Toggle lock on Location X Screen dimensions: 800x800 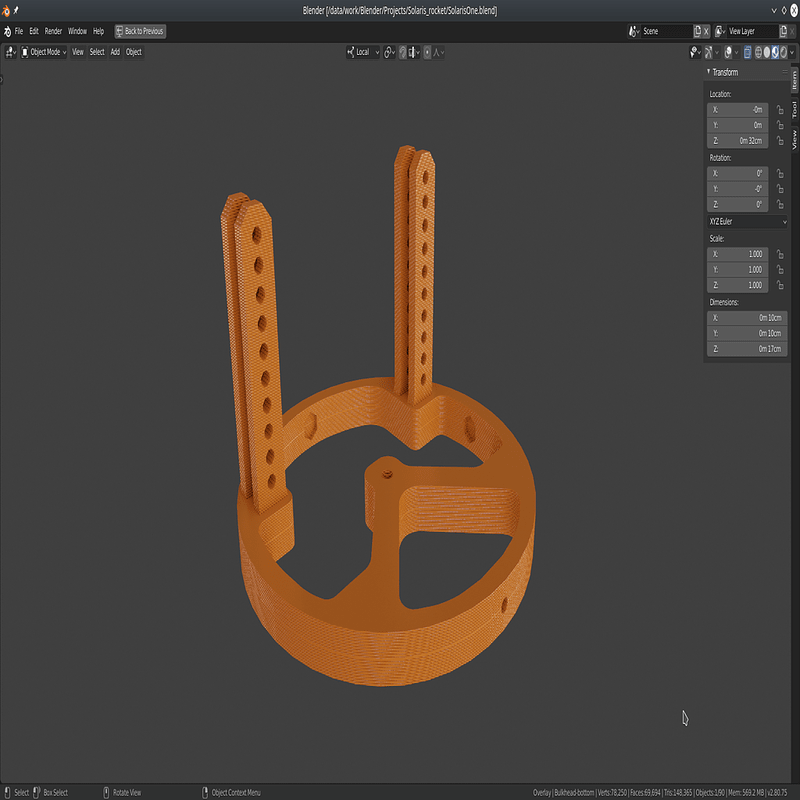780,110
